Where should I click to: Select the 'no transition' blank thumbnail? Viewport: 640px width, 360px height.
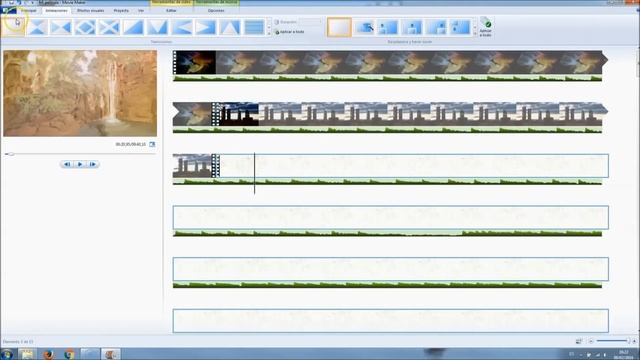[x=13, y=27]
